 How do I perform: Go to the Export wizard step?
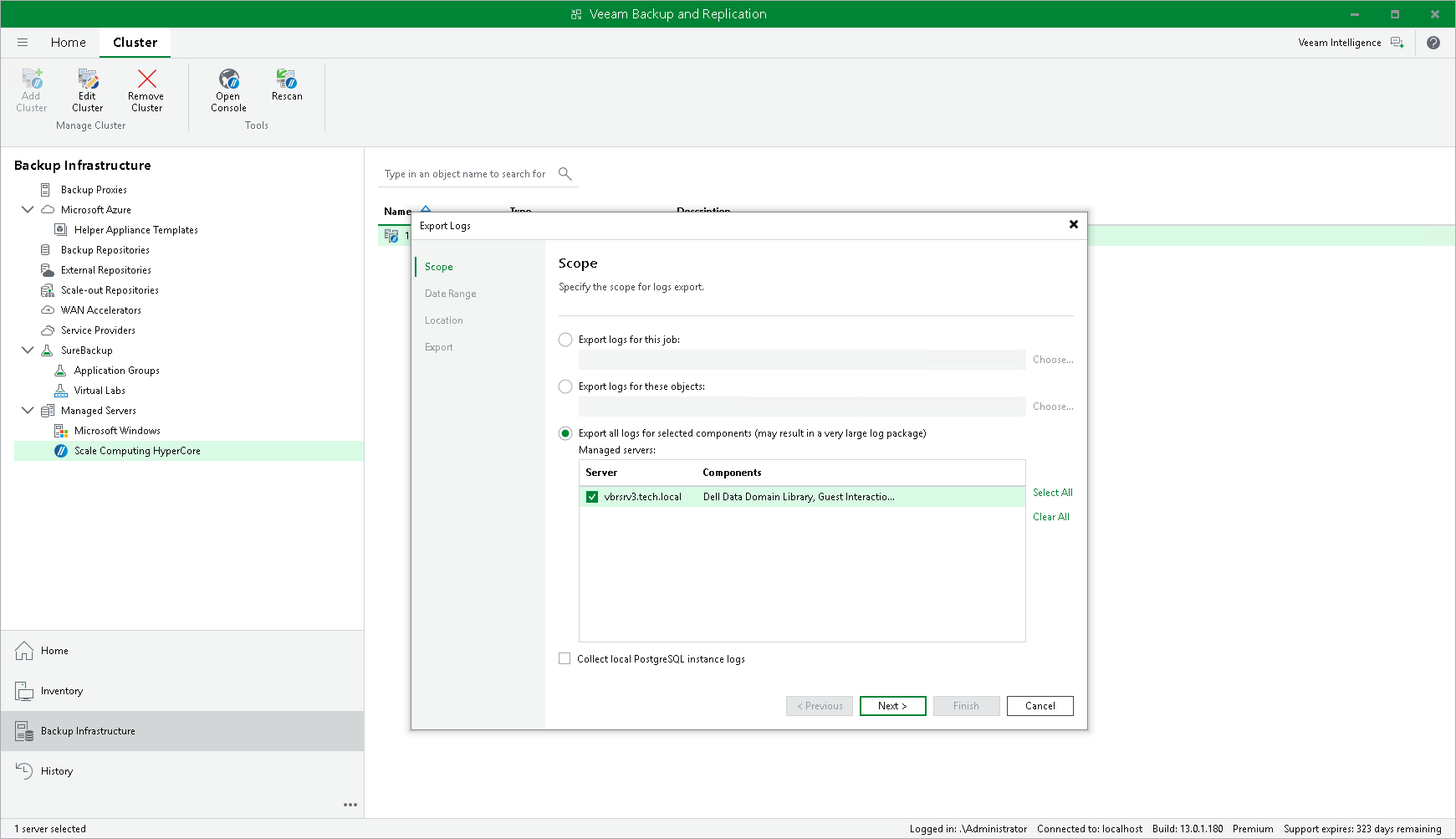click(x=439, y=347)
